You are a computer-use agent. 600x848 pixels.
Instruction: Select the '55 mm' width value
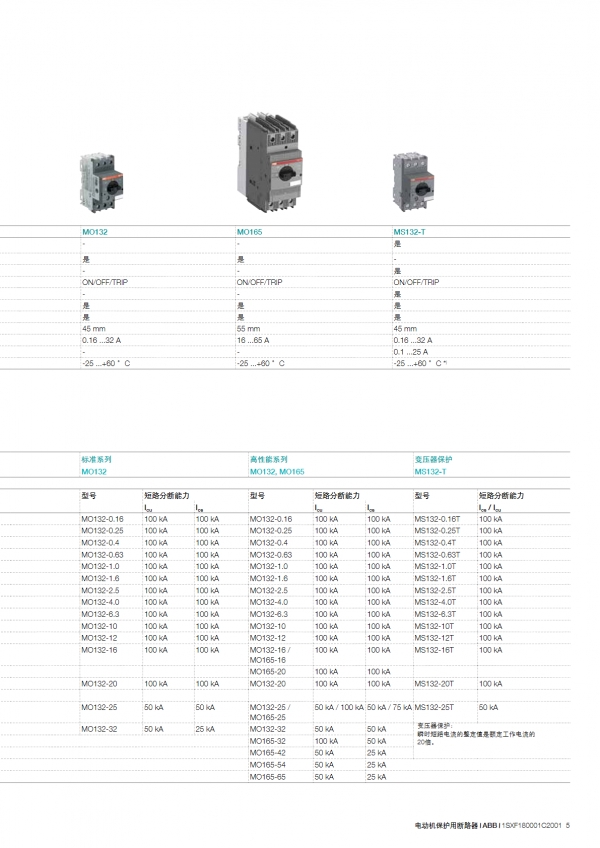click(248, 329)
